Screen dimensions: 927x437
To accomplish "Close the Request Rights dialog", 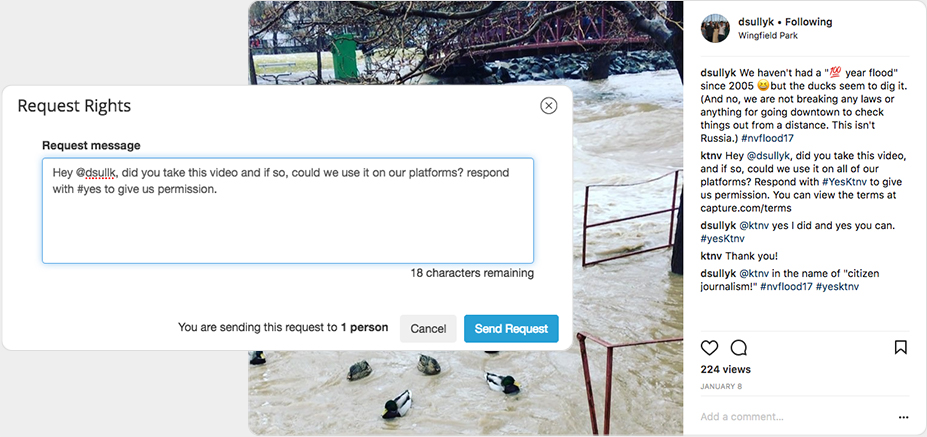I will [x=549, y=106].
